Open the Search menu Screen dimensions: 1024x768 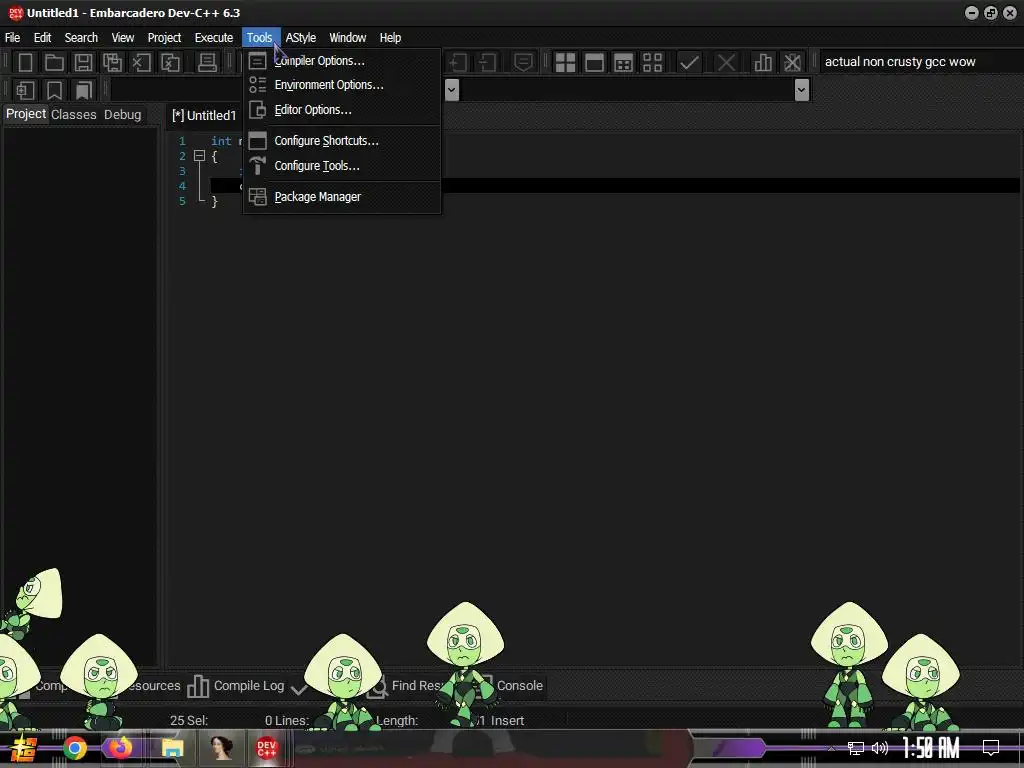pyautogui.click(x=81, y=37)
